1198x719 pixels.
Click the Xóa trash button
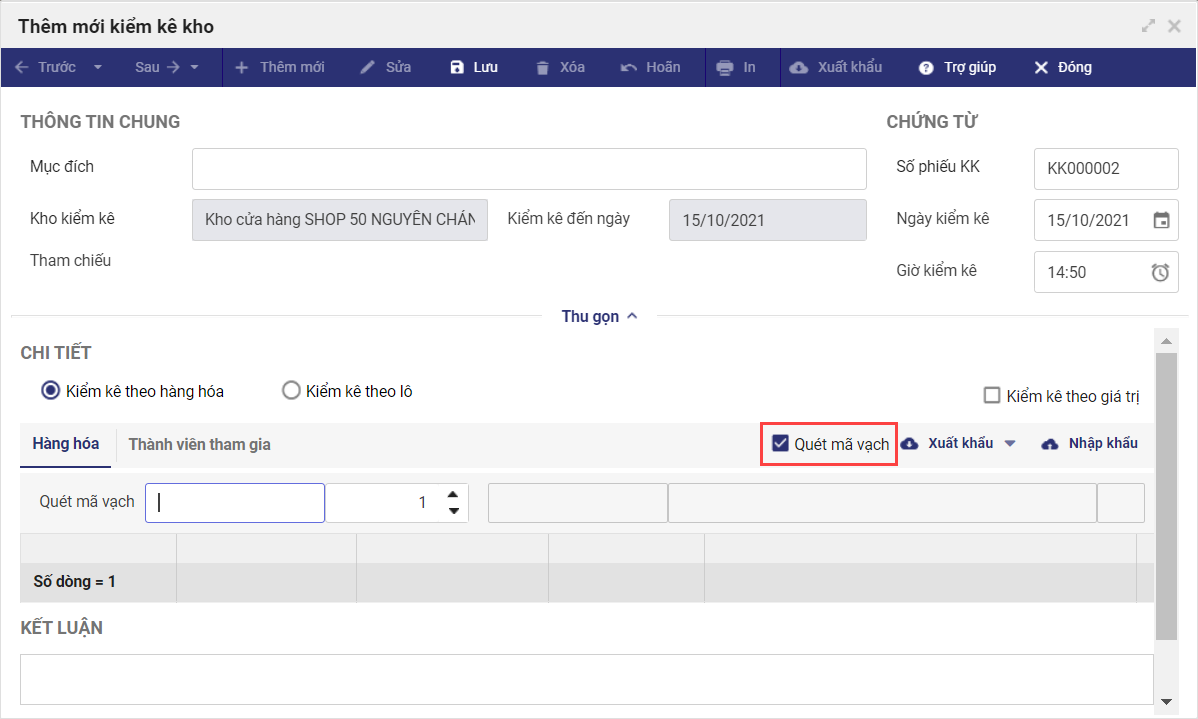pyautogui.click(x=560, y=67)
